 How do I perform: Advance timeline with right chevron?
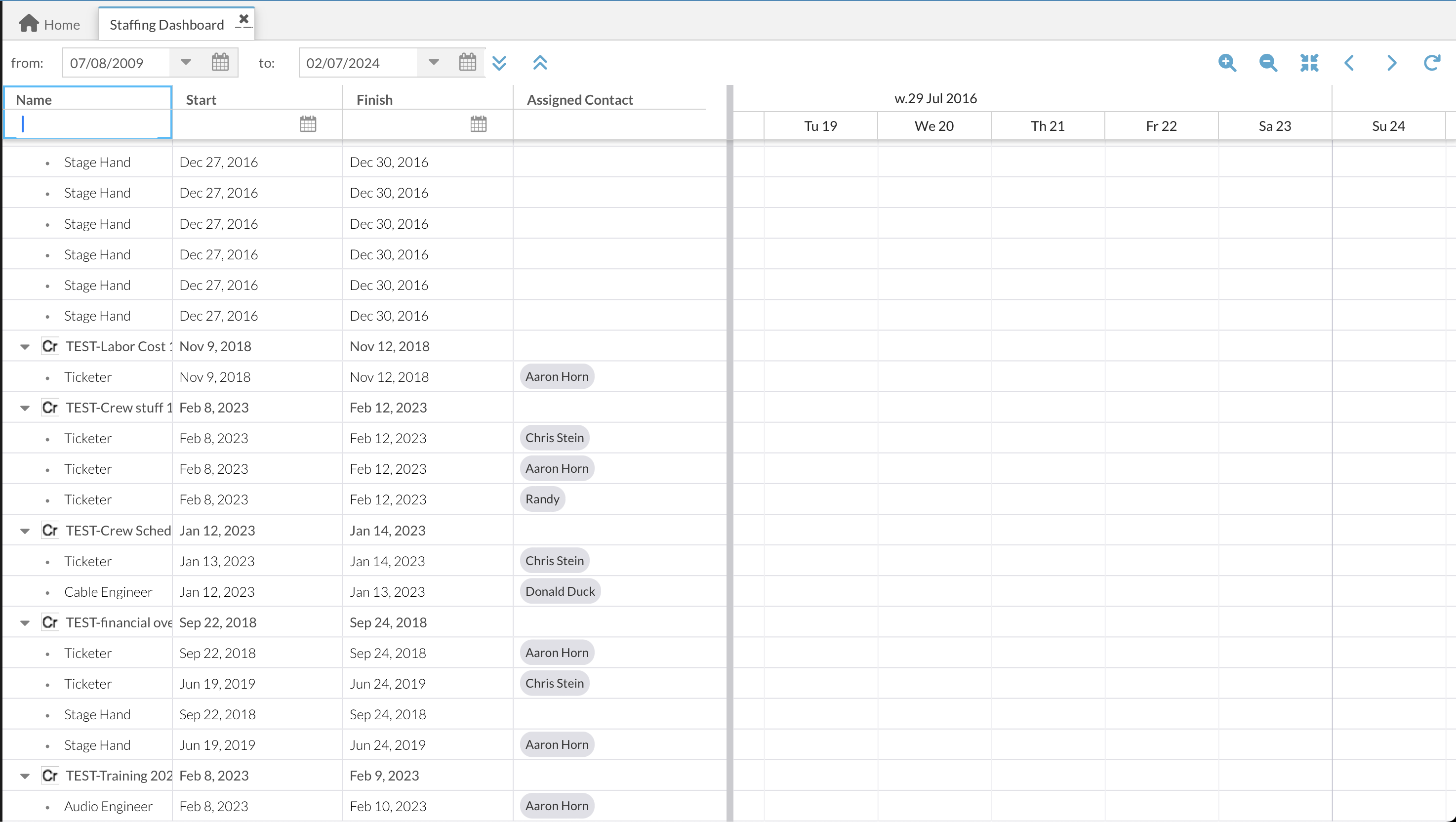click(1391, 63)
